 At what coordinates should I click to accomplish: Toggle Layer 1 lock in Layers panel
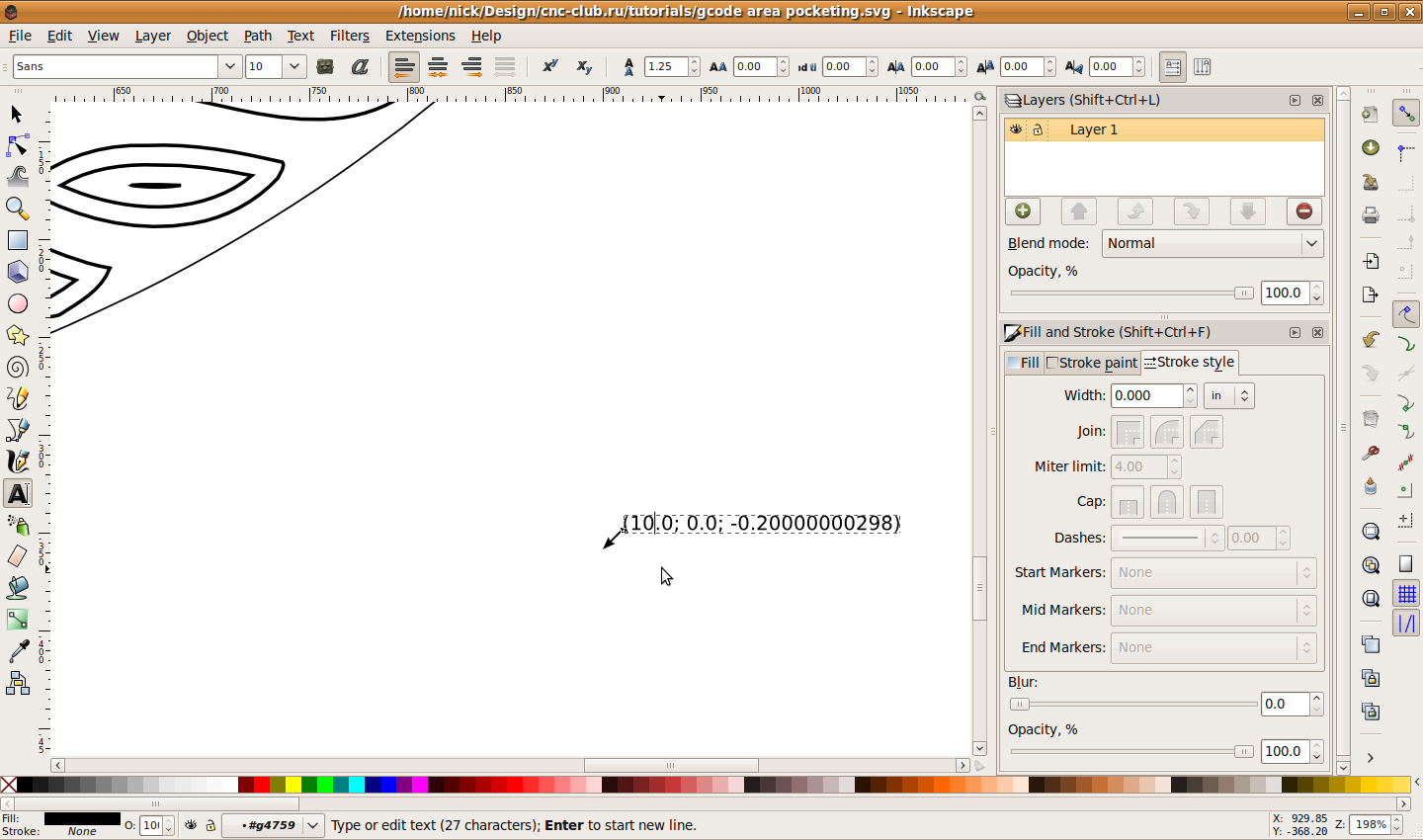[1038, 129]
